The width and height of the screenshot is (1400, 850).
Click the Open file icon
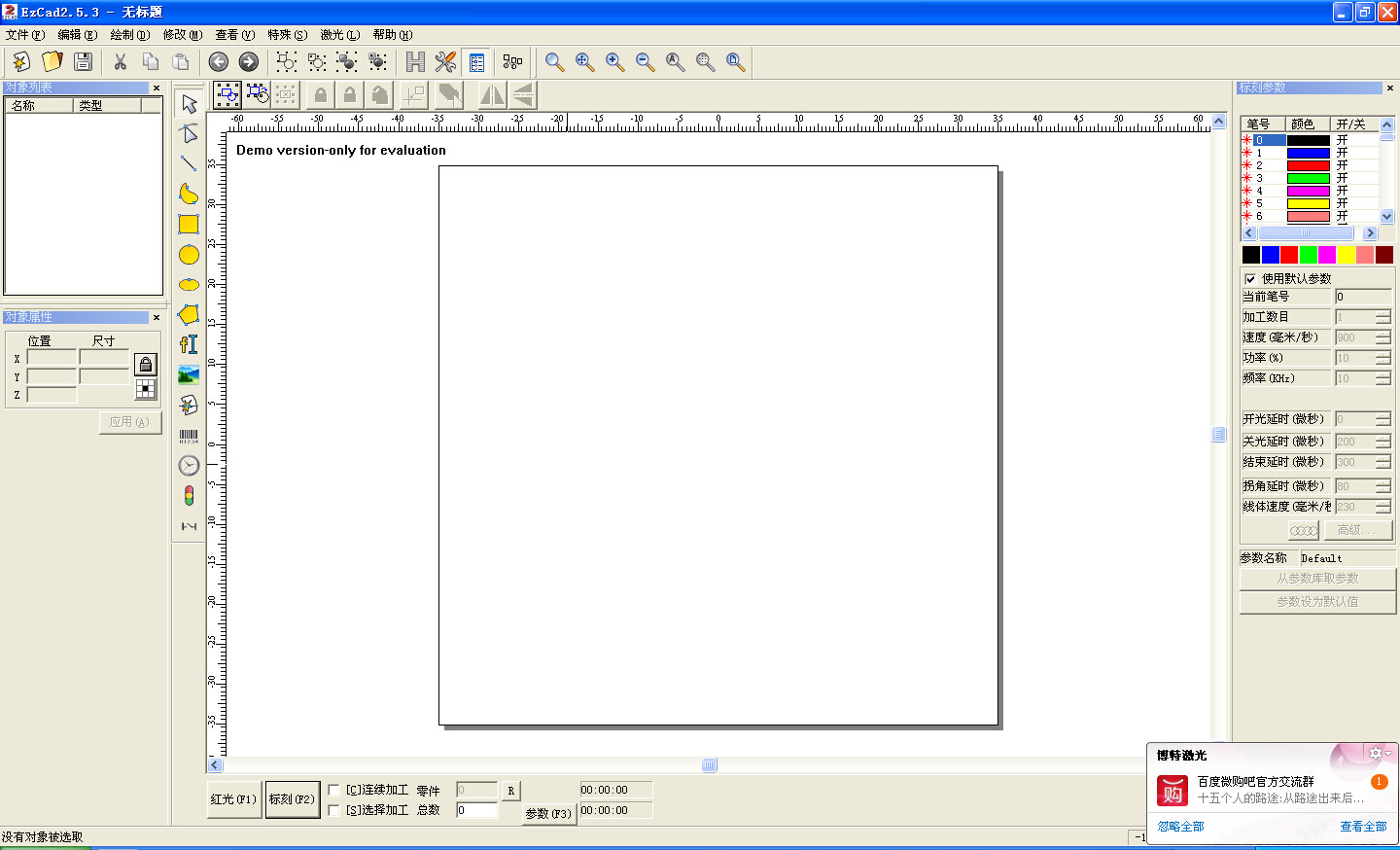click(52, 61)
